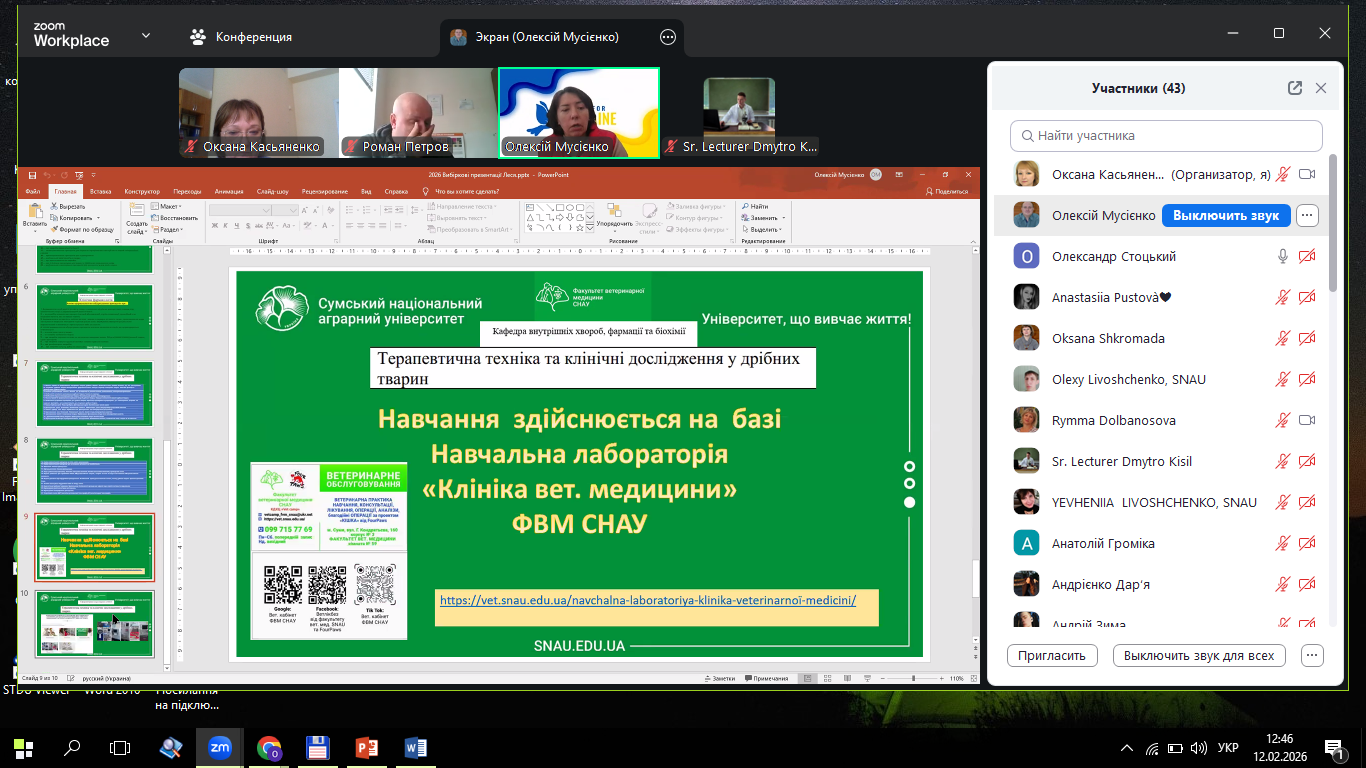Pop out the participants panel
This screenshot has height=768, width=1366.
pos(1295,88)
